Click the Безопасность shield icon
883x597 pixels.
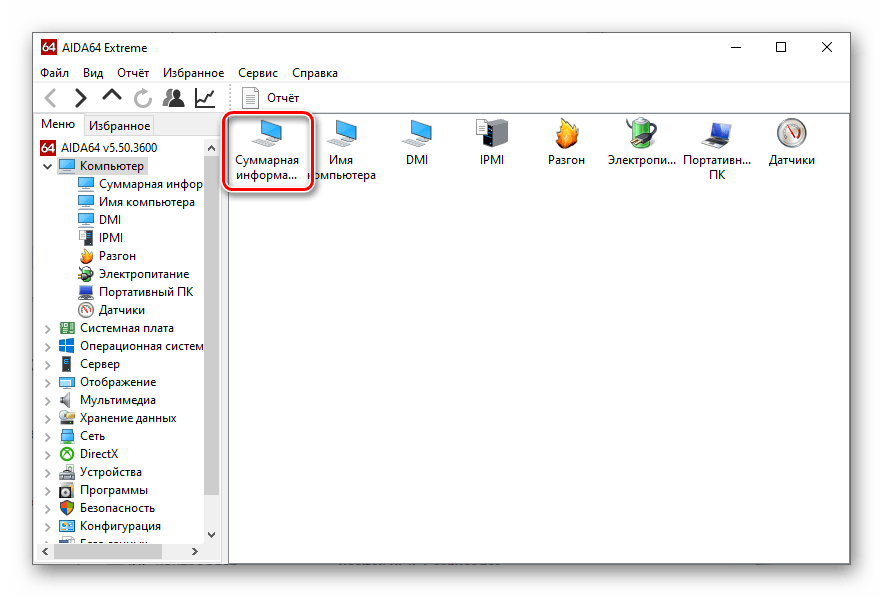tap(67, 508)
